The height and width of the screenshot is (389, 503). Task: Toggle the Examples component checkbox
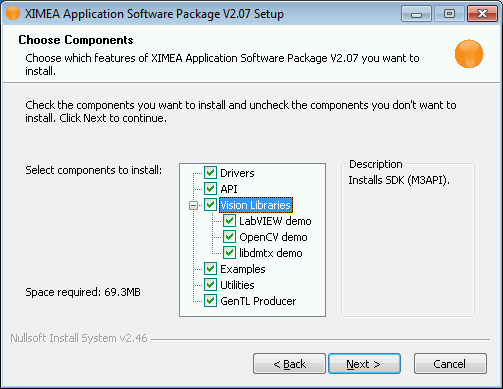(210, 269)
